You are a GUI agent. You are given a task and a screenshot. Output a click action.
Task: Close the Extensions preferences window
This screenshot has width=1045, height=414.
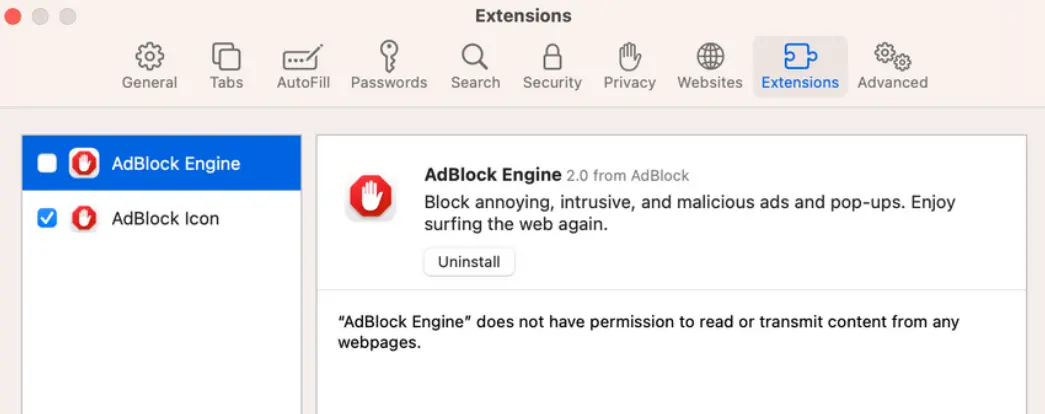tap(14, 17)
